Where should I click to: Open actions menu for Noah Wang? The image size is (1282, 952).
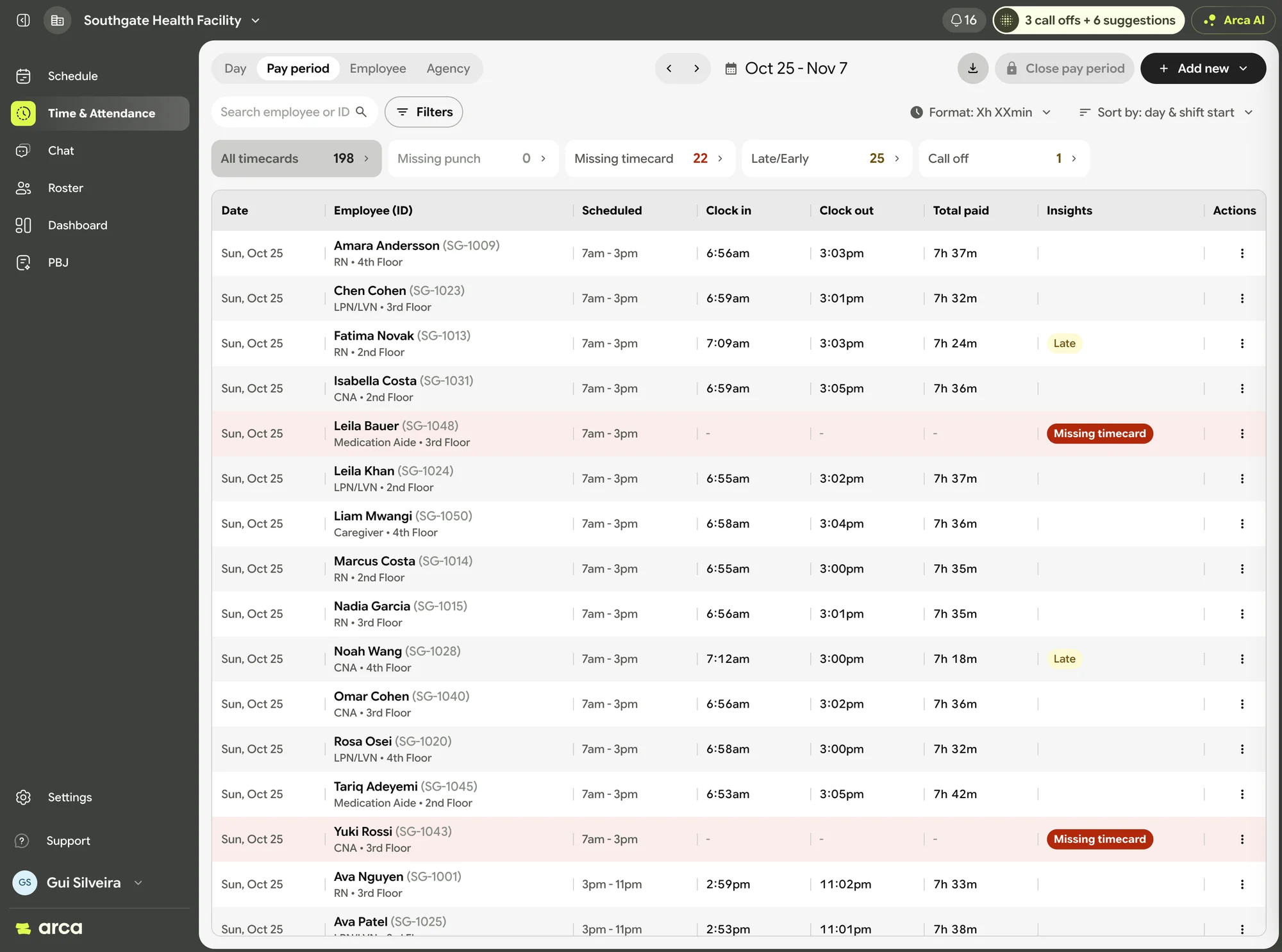click(x=1242, y=659)
